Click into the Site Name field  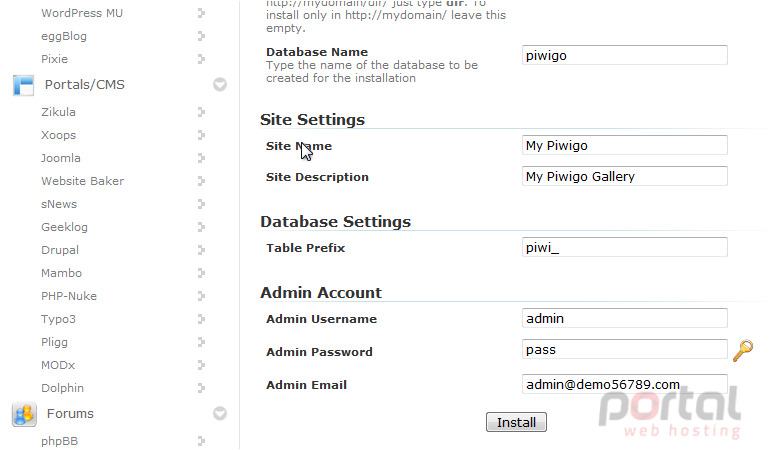625,145
